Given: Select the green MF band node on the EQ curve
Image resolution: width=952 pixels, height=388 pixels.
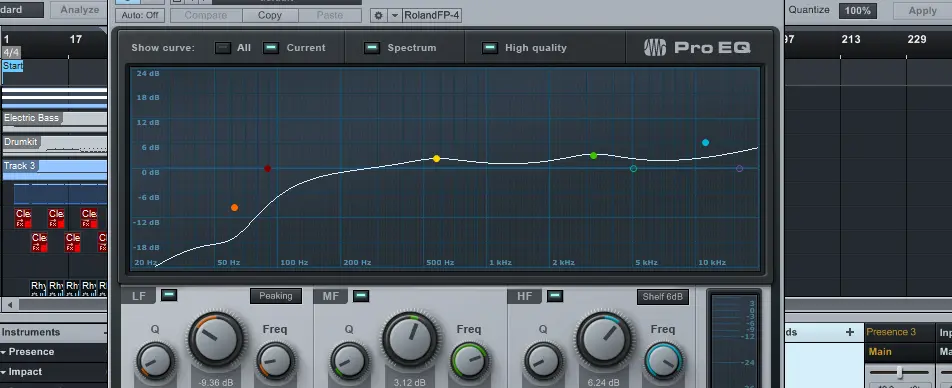Looking at the screenshot, I should 594,156.
